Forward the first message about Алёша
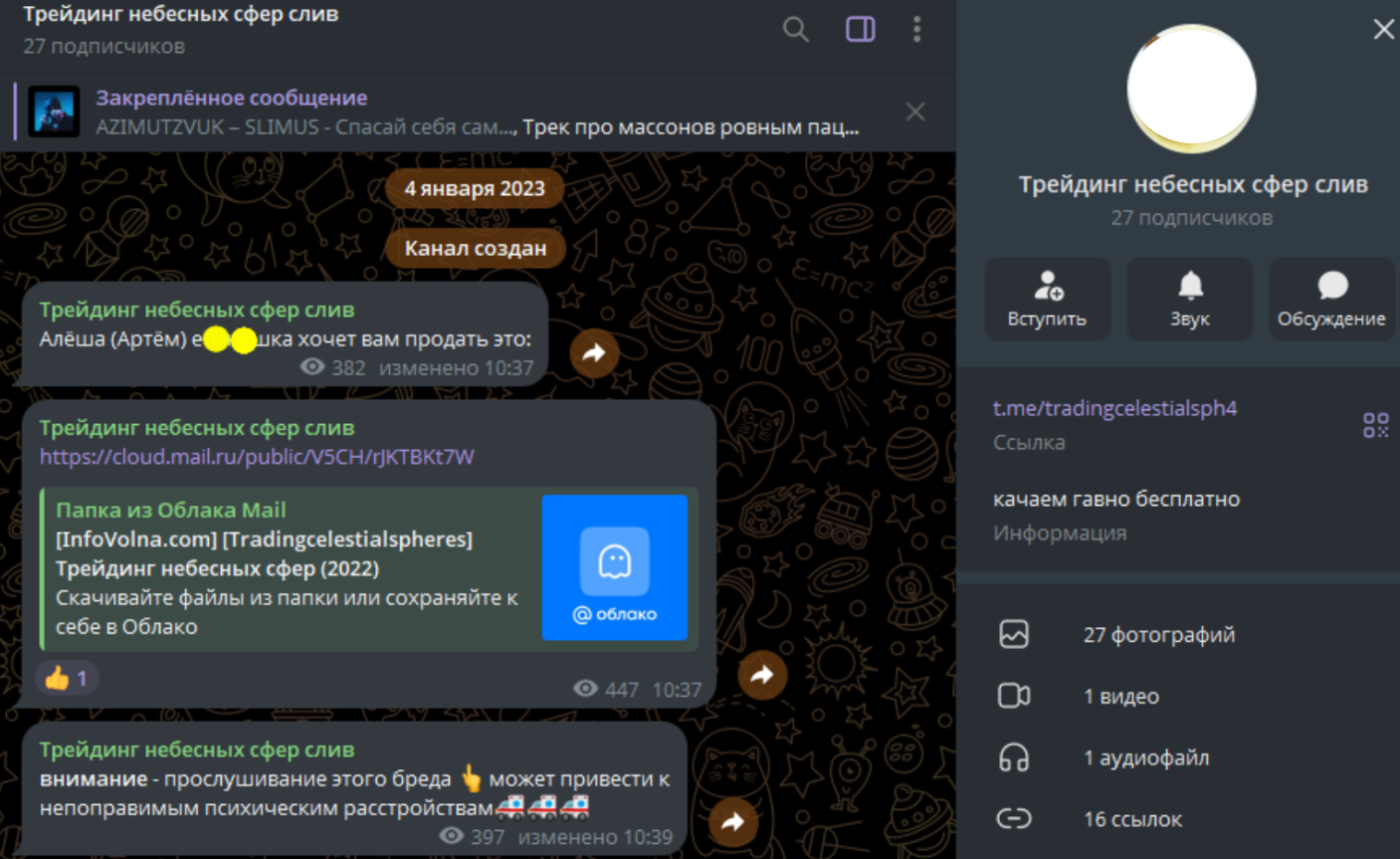1400x859 pixels. [x=594, y=352]
